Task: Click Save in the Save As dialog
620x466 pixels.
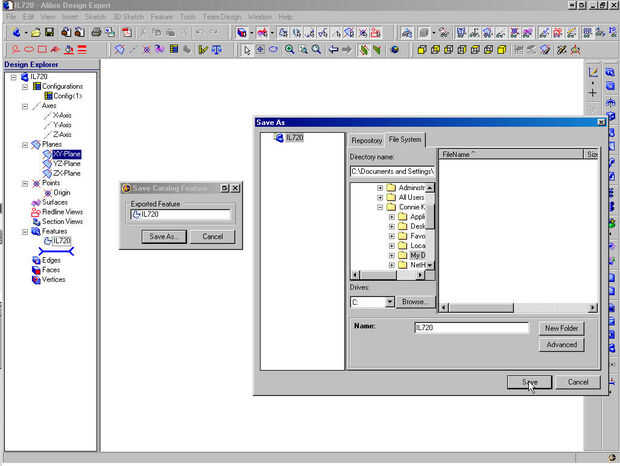Action: (529, 382)
